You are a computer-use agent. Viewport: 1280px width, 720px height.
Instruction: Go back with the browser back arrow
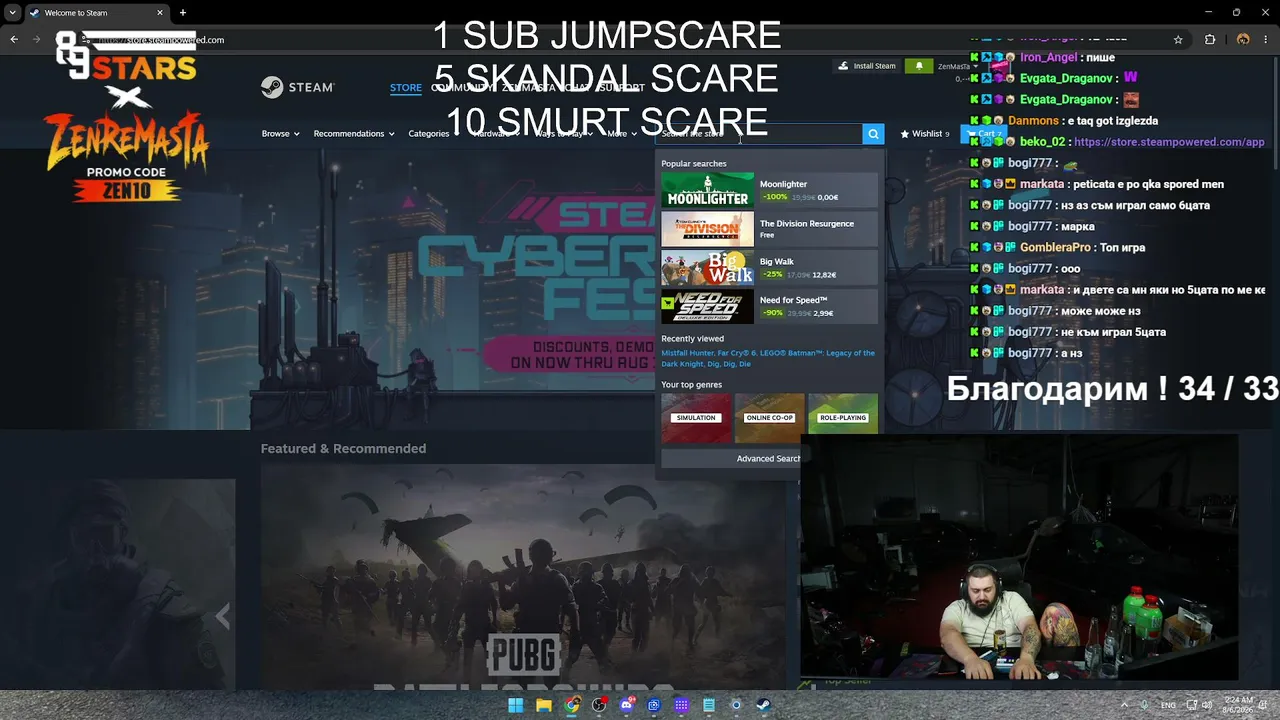[x=14, y=40]
